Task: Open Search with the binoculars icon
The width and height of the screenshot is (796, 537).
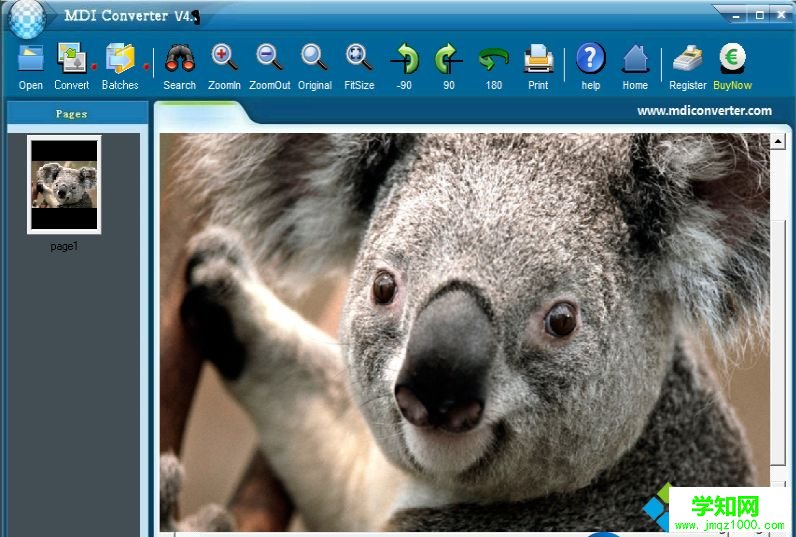Action: click(180, 58)
